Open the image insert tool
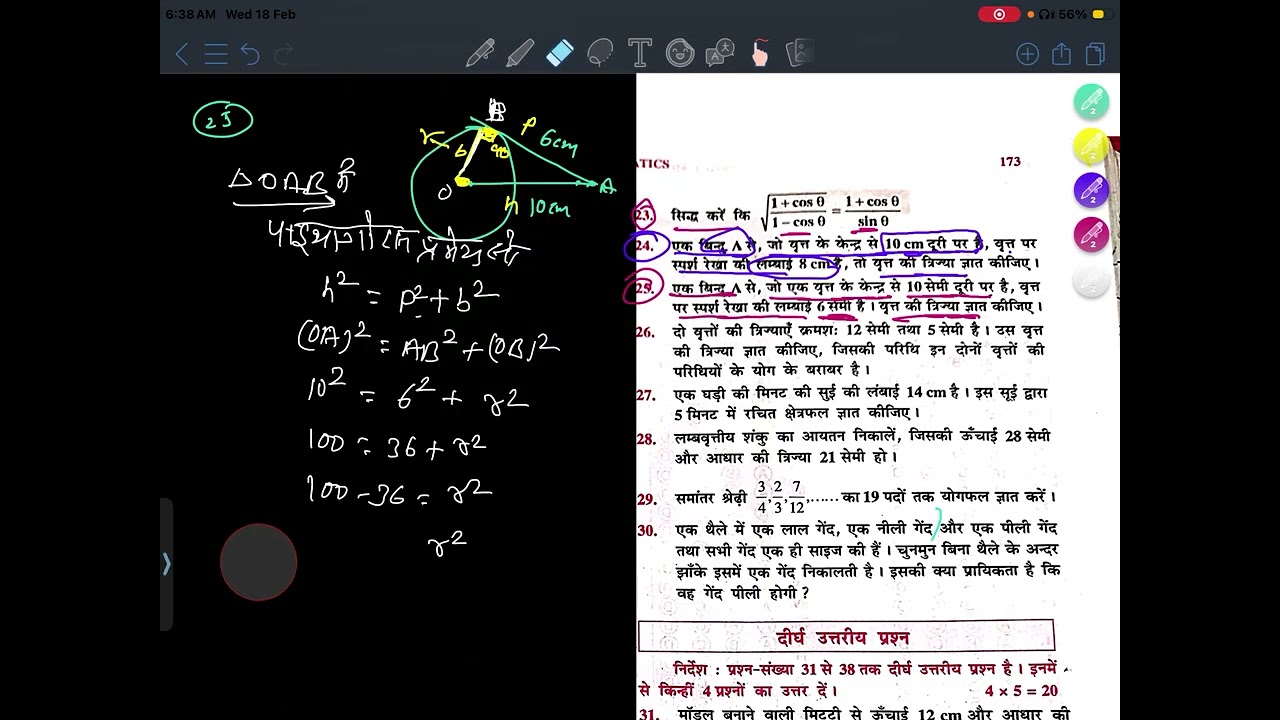The width and height of the screenshot is (1280, 720). 798,53
